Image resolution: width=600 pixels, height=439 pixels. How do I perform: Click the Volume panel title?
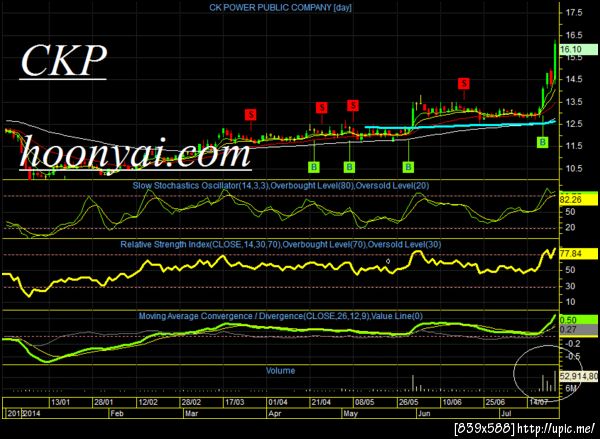pyautogui.click(x=280, y=370)
